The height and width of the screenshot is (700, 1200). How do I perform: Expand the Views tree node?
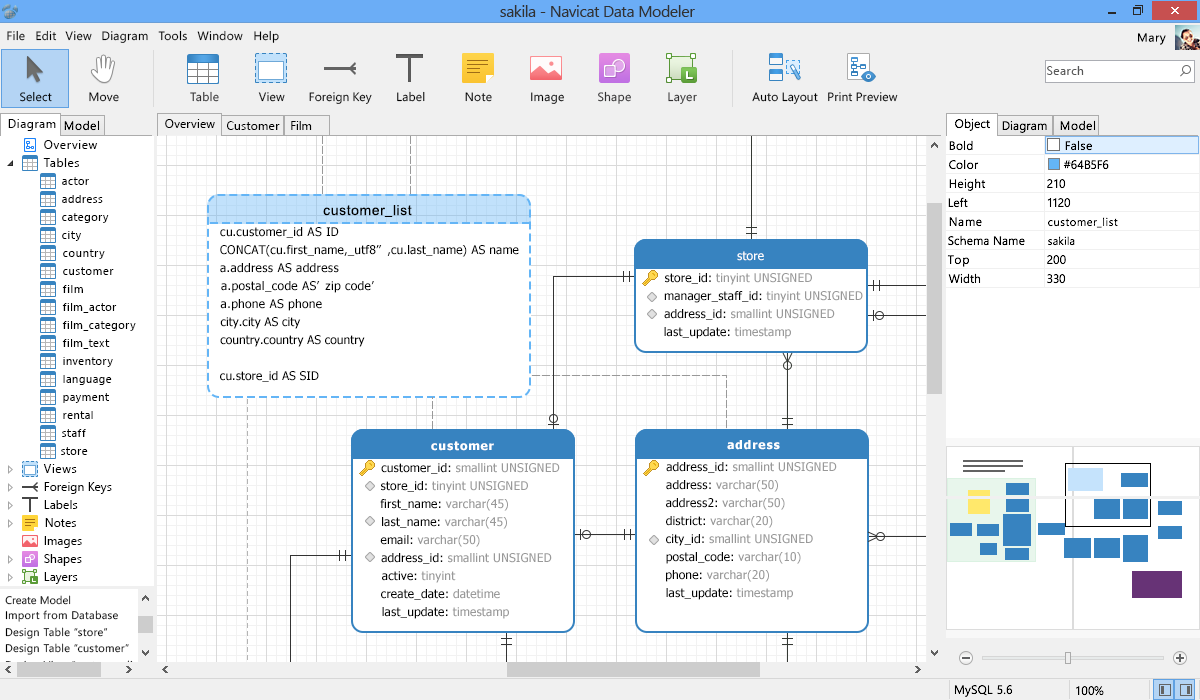(x=11, y=469)
